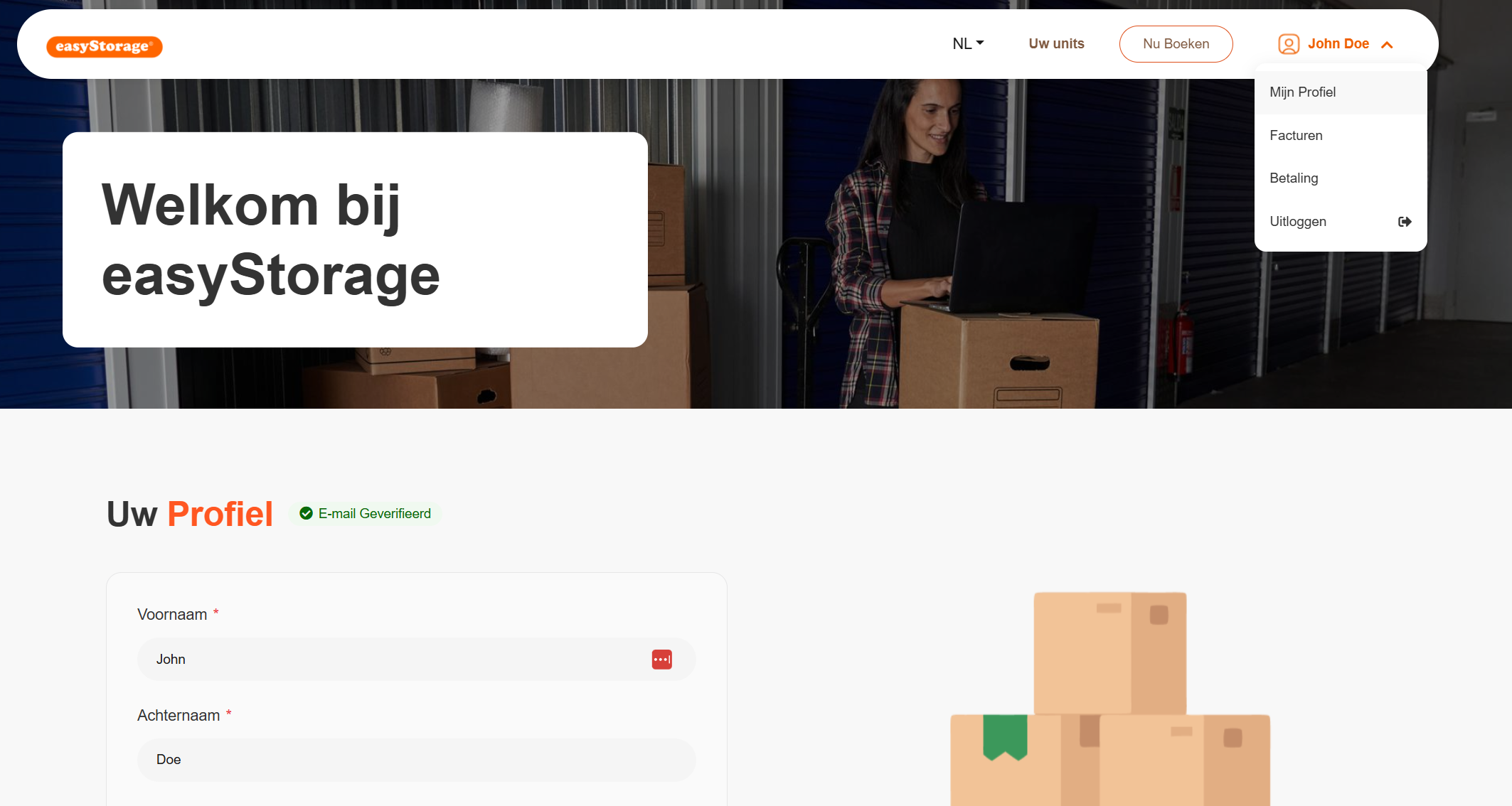Click the user profile avatar icon

(x=1288, y=44)
